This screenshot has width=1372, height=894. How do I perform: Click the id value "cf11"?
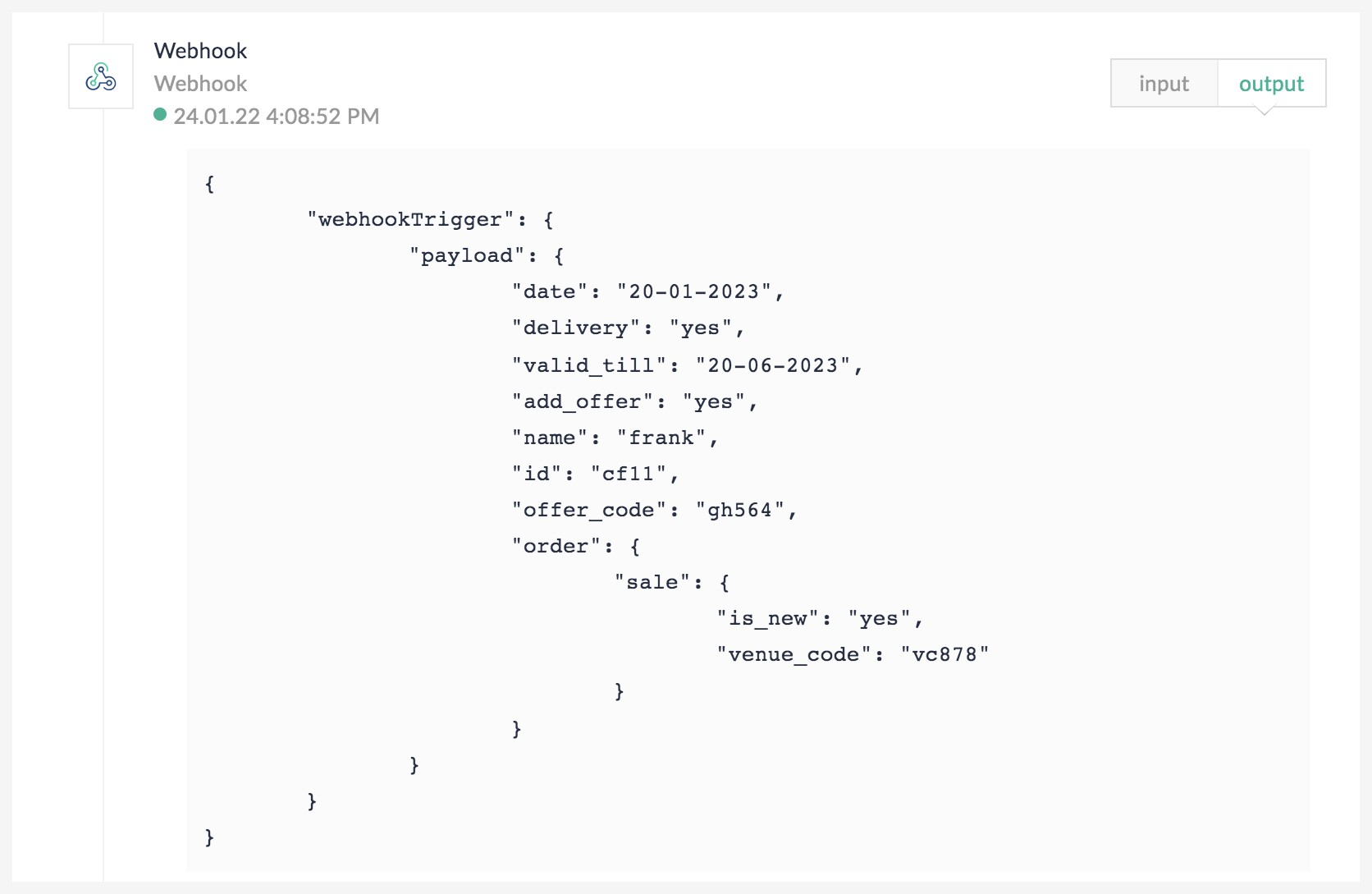coord(629,475)
